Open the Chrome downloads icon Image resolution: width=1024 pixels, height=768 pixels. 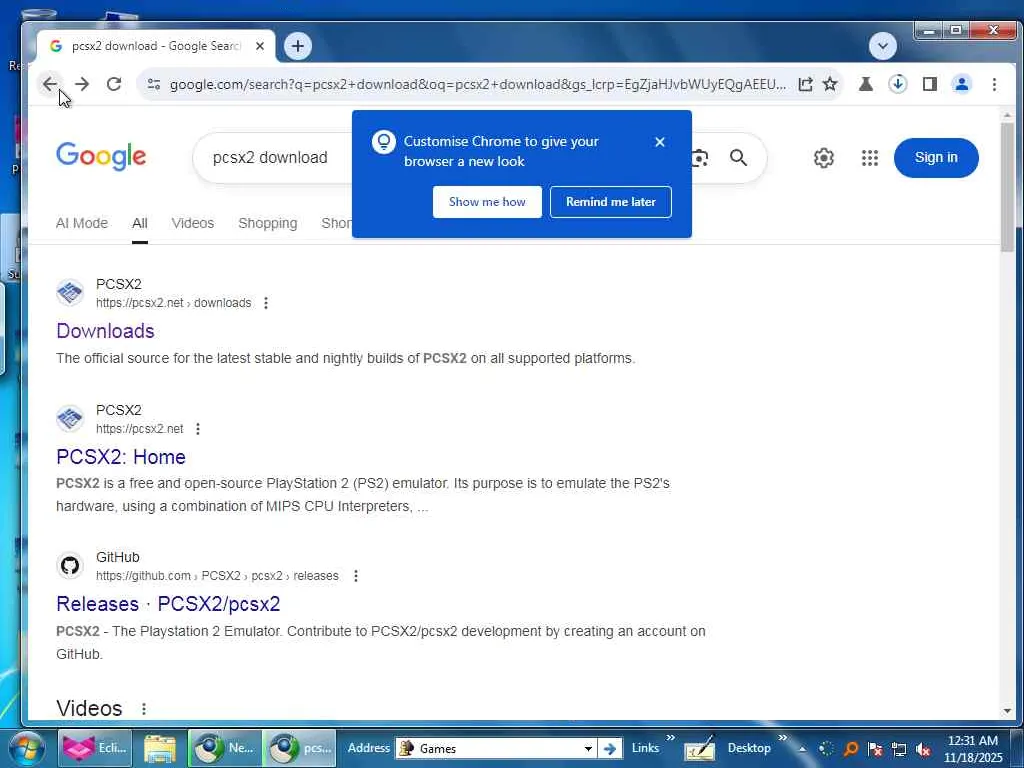[x=898, y=84]
